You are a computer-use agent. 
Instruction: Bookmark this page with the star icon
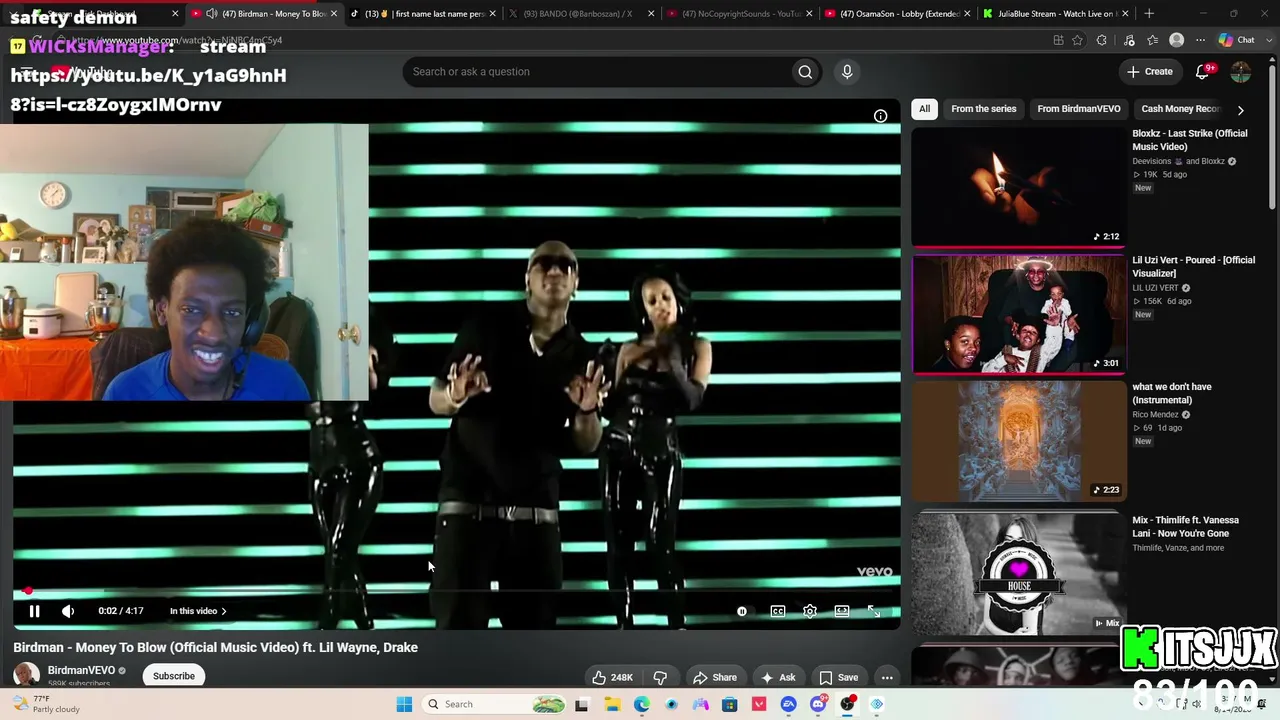point(1077,40)
